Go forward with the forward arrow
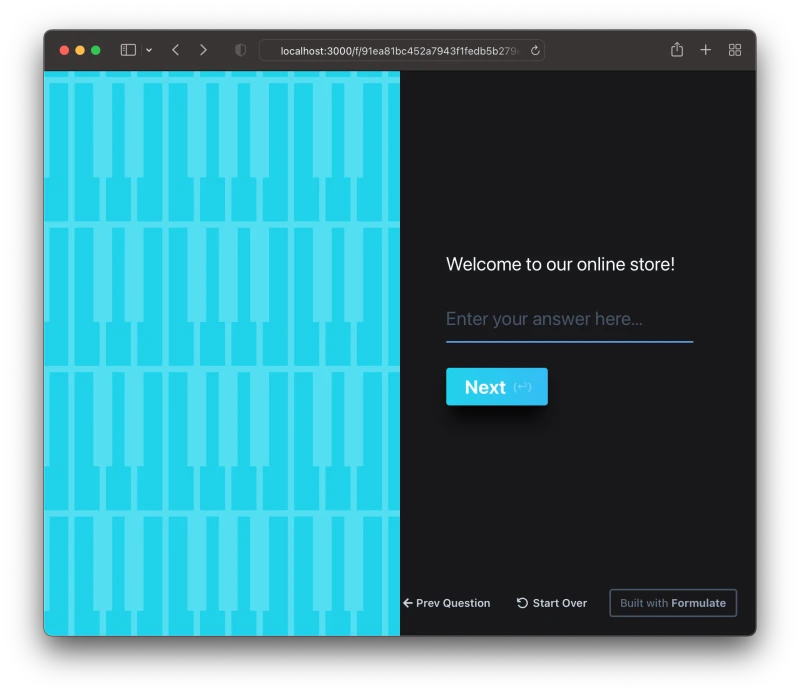This screenshot has height=694, width=800. click(x=203, y=50)
